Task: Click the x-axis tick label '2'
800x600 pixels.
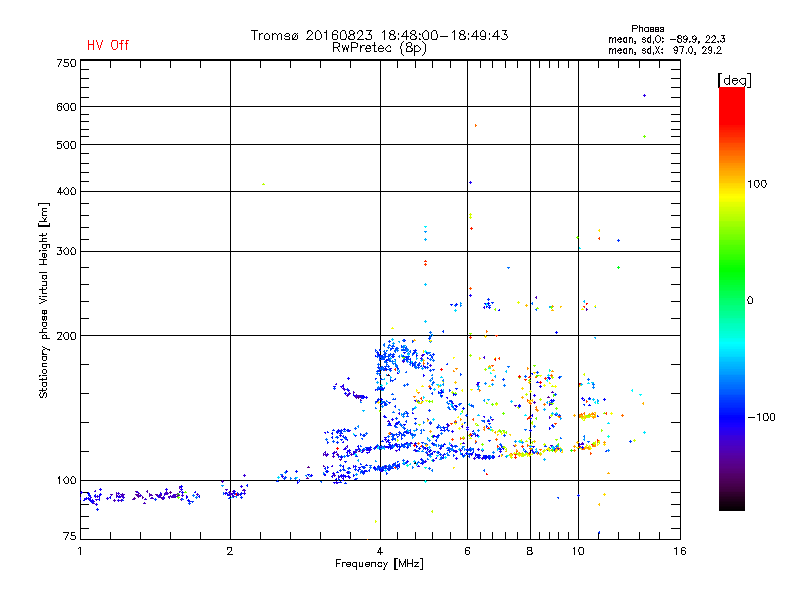Action: 230,551
